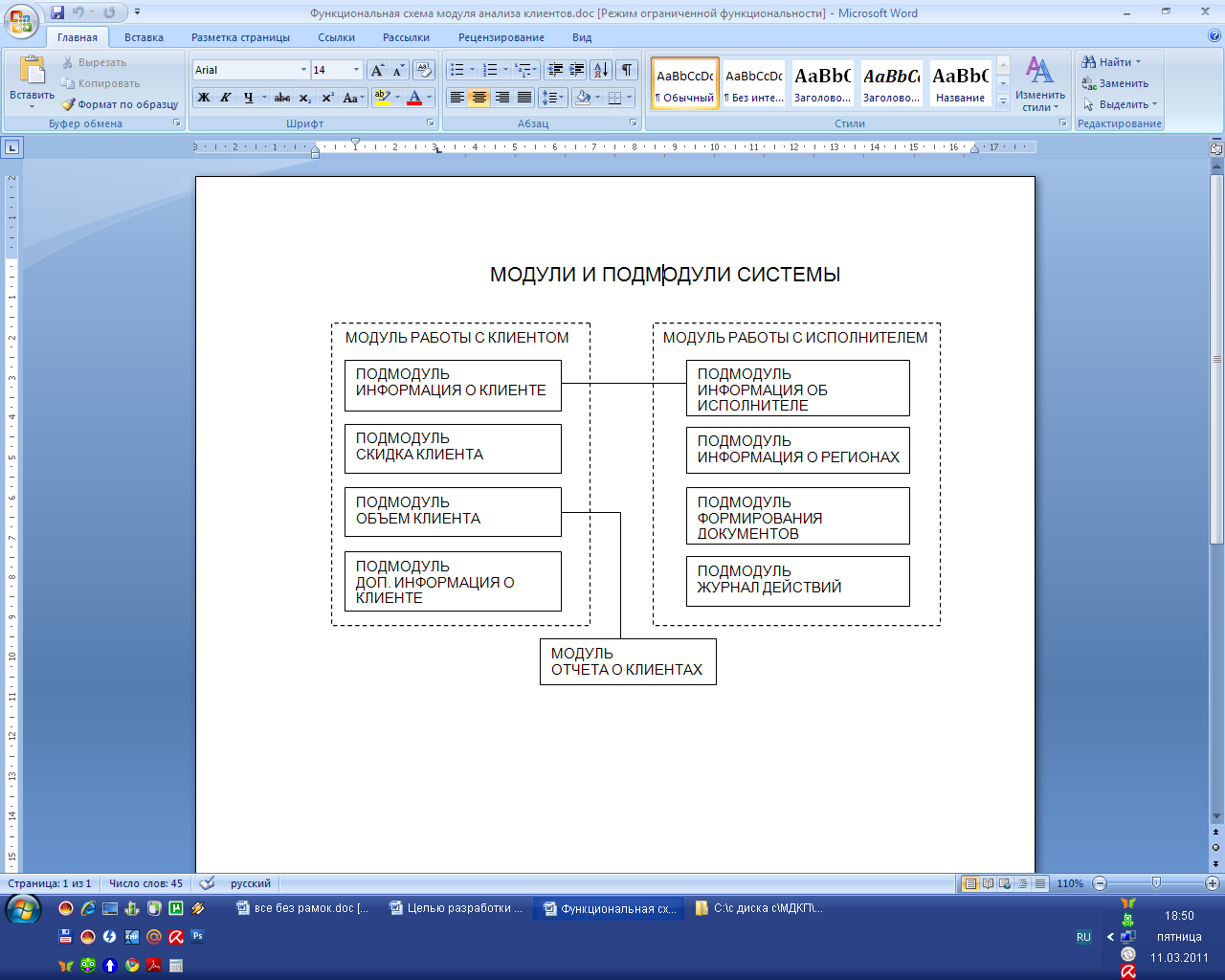Toggle show paragraph marks (¶)

627,70
